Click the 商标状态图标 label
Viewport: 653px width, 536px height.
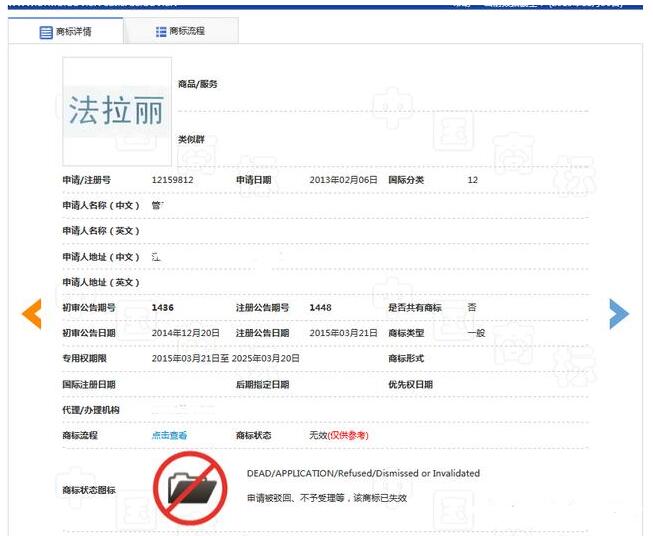tap(89, 490)
